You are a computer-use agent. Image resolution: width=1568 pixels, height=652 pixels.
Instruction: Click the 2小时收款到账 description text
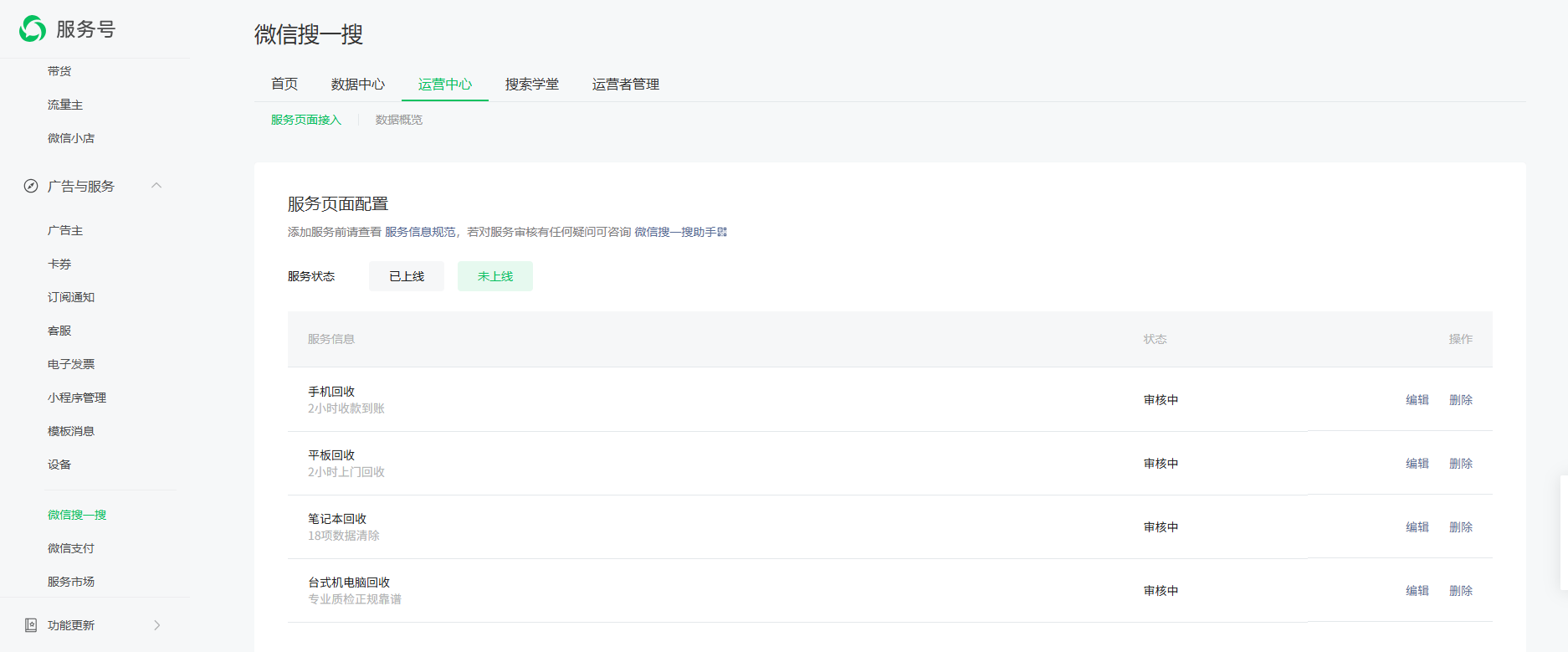(x=346, y=408)
